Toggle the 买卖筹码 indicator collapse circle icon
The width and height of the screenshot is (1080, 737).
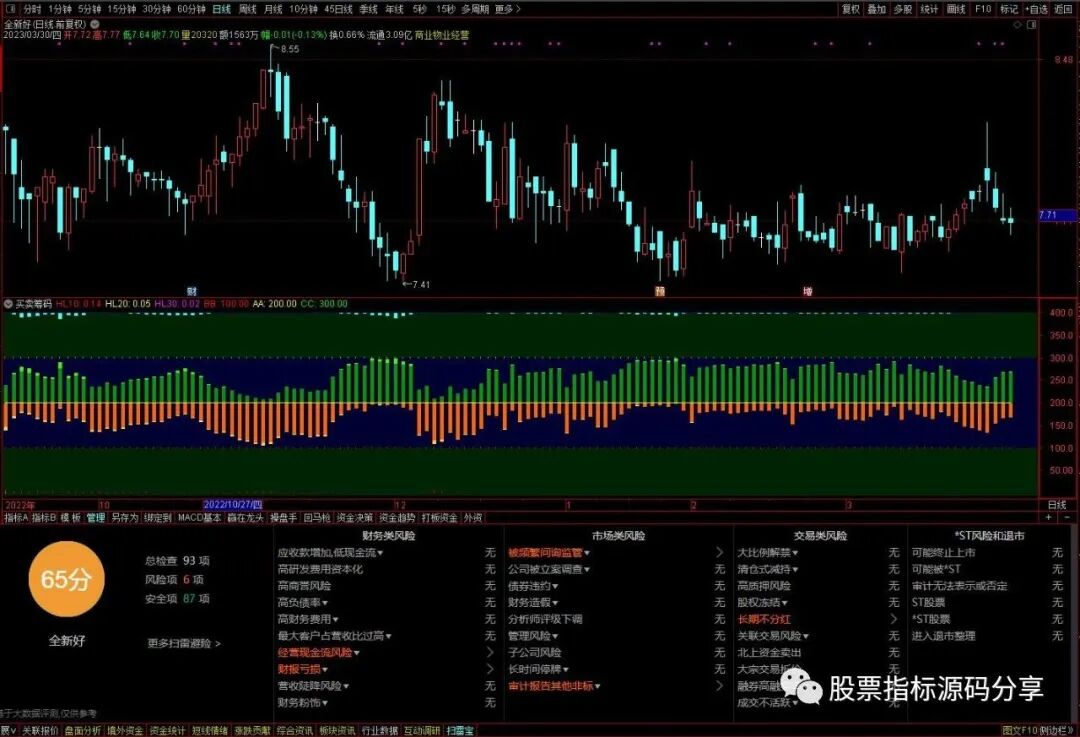(8, 304)
